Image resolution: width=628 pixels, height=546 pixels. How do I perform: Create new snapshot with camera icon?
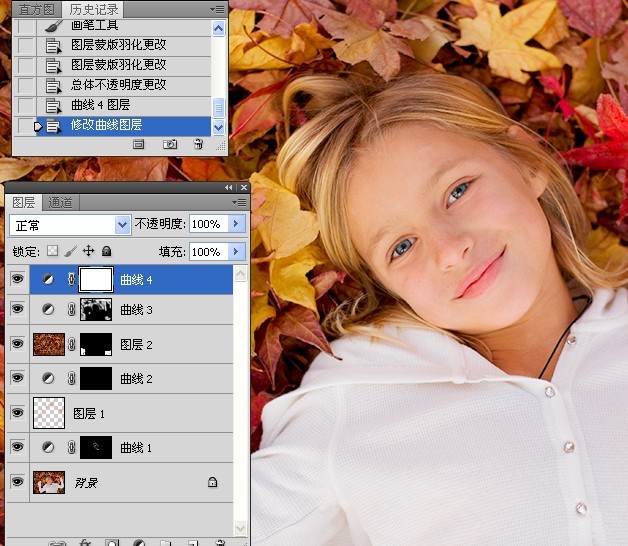click(170, 144)
